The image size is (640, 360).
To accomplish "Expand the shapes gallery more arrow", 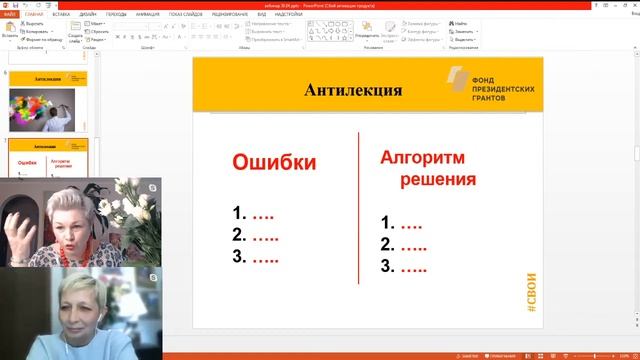I will coord(351,39).
